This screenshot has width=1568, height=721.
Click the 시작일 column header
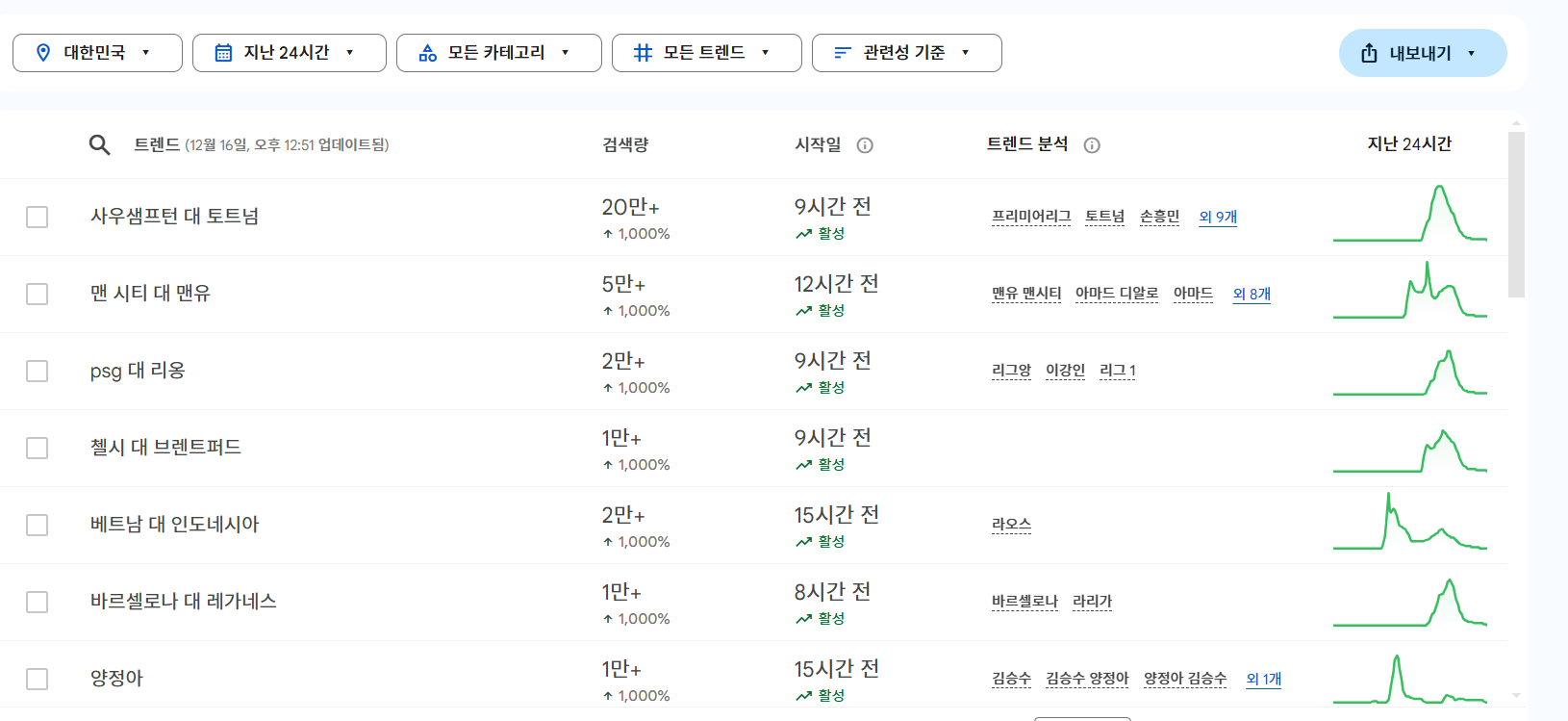(x=818, y=144)
